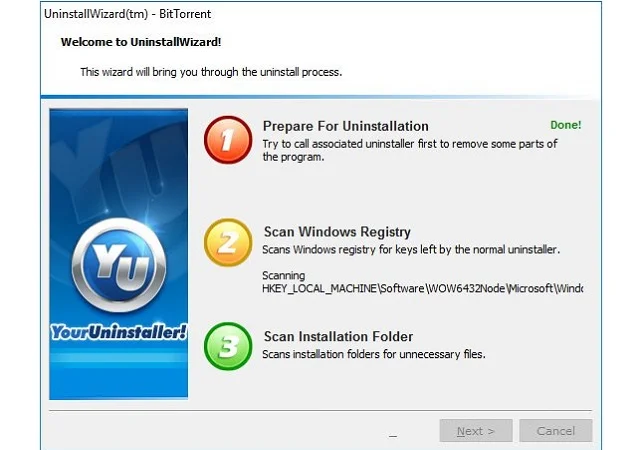Screen dimensions: 640x450
Task: Click the wizard introduction subtitle text
Action: pos(211,72)
